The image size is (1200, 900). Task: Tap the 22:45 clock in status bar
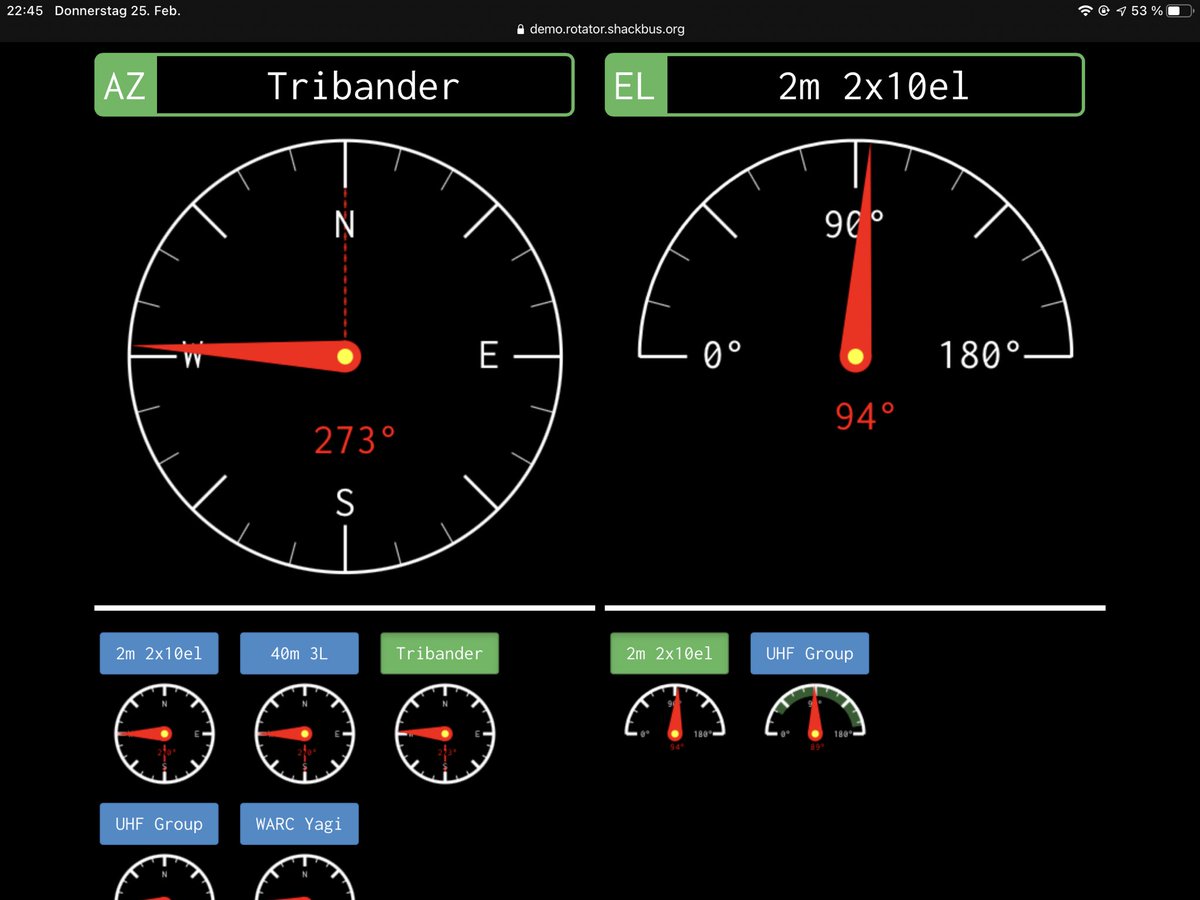25,10
